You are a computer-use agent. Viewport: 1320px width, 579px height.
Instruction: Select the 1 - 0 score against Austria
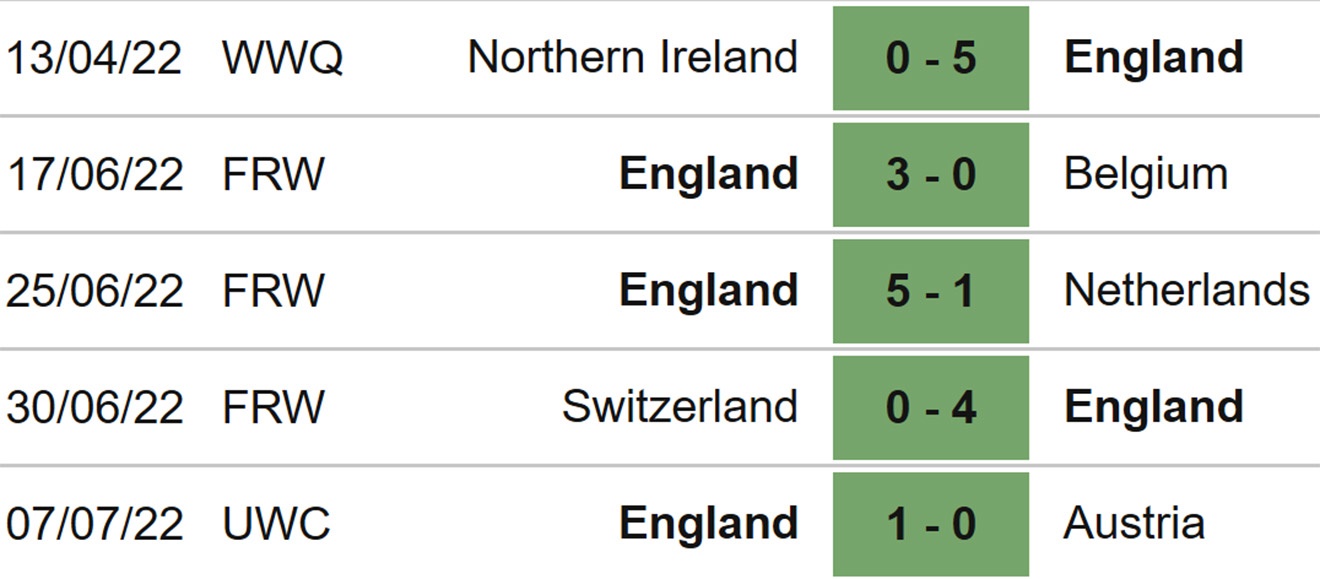coord(931,524)
